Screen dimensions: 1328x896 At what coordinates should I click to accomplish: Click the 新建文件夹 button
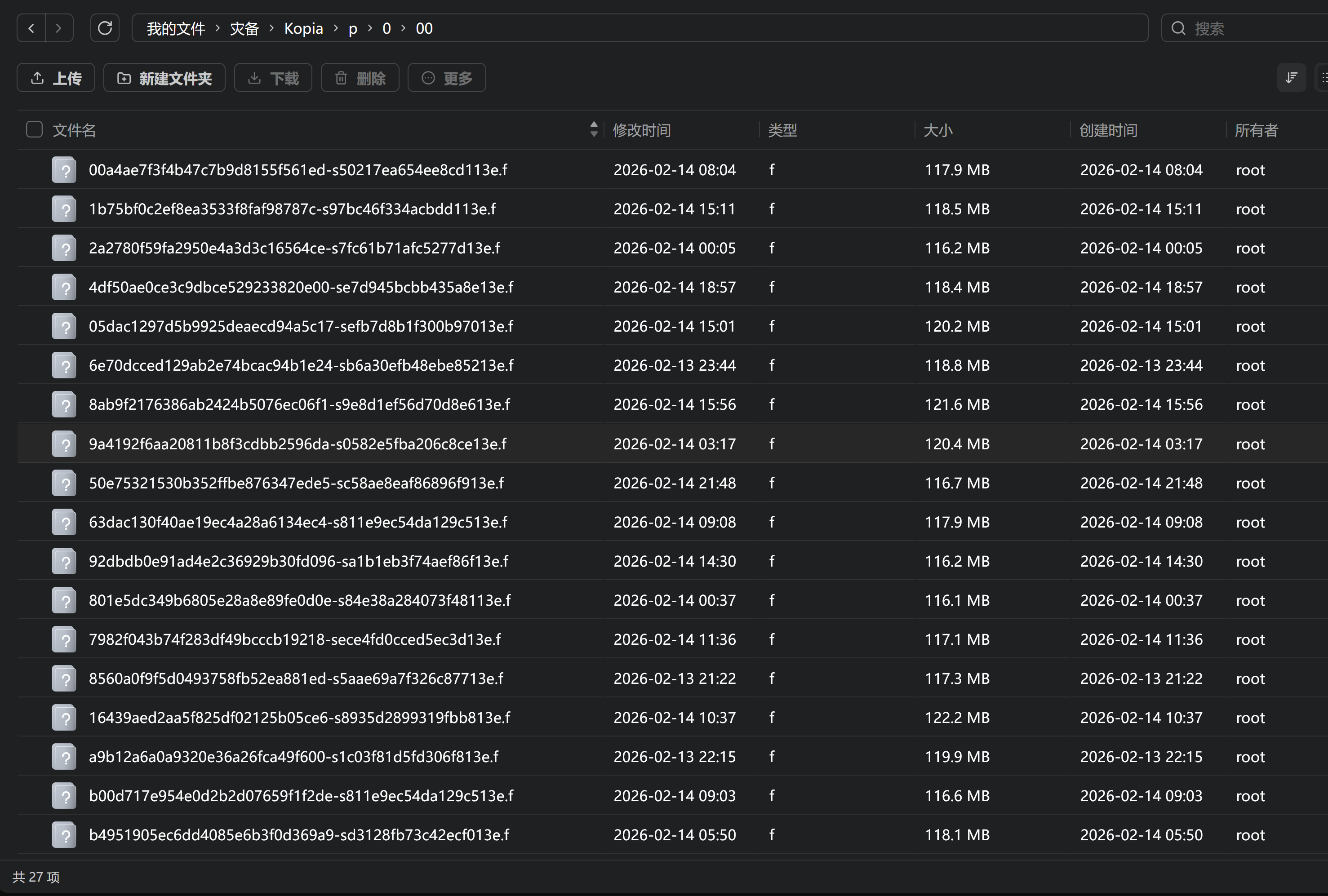(164, 78)
